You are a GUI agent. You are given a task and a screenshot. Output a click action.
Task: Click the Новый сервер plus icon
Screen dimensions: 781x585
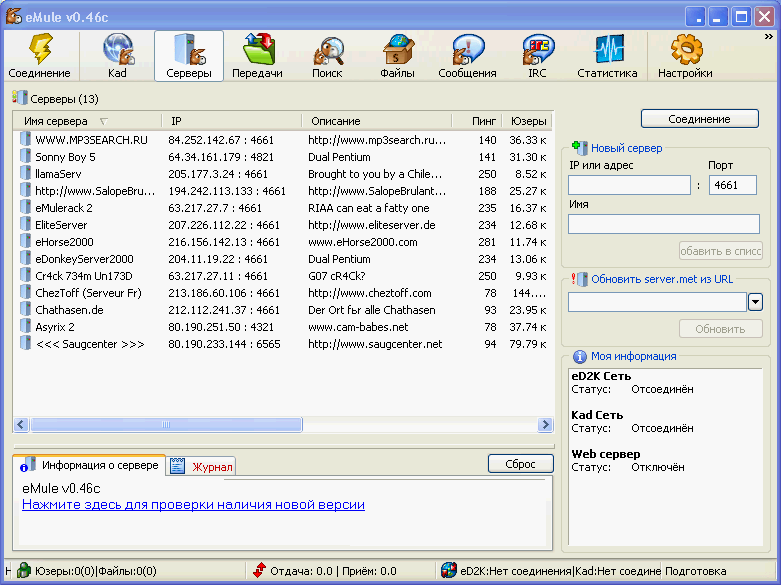click(580, 147)
